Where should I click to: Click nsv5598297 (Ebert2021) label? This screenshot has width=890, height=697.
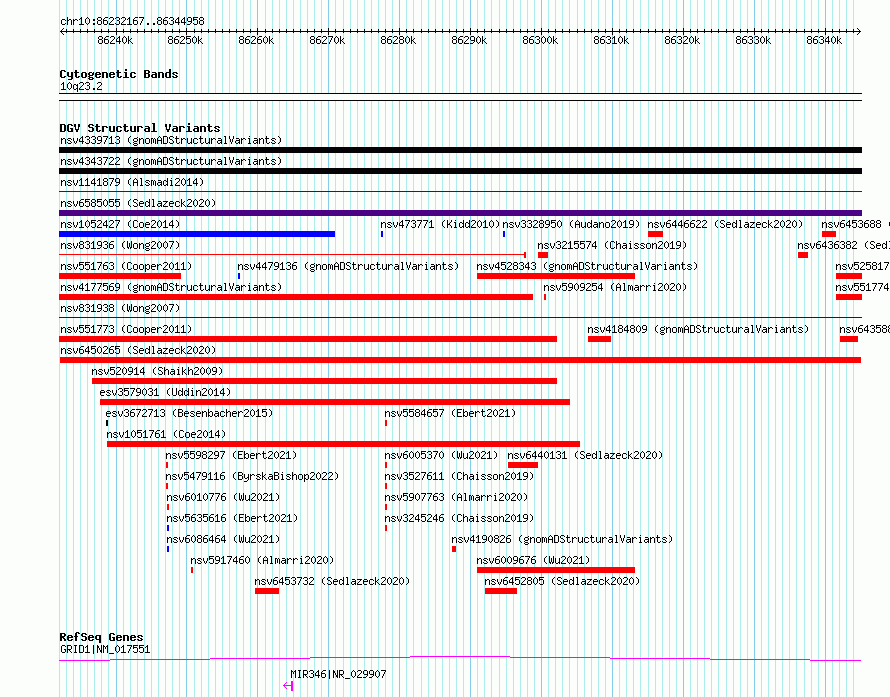point(231,455)
